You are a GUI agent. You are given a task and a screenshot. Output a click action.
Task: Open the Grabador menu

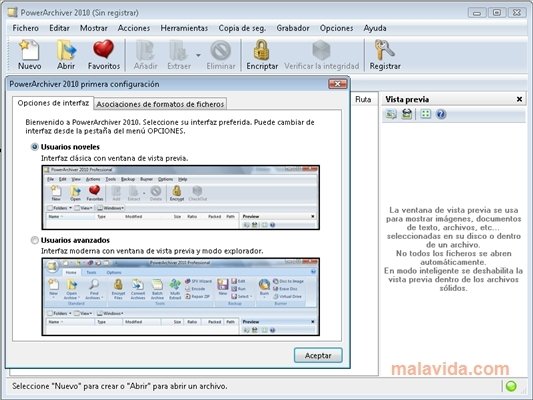pos(293,28)
